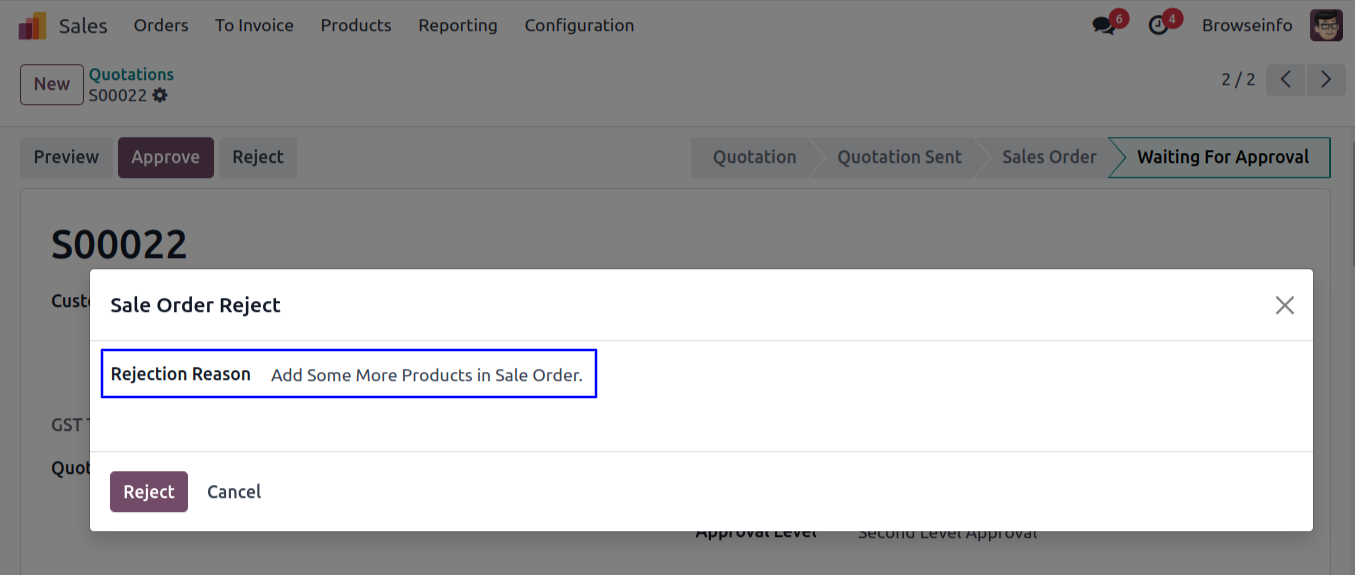The height and width of the screenshot is (575, 1355).
Task: Open the Orders menu
Action: (x=161, y=26)
